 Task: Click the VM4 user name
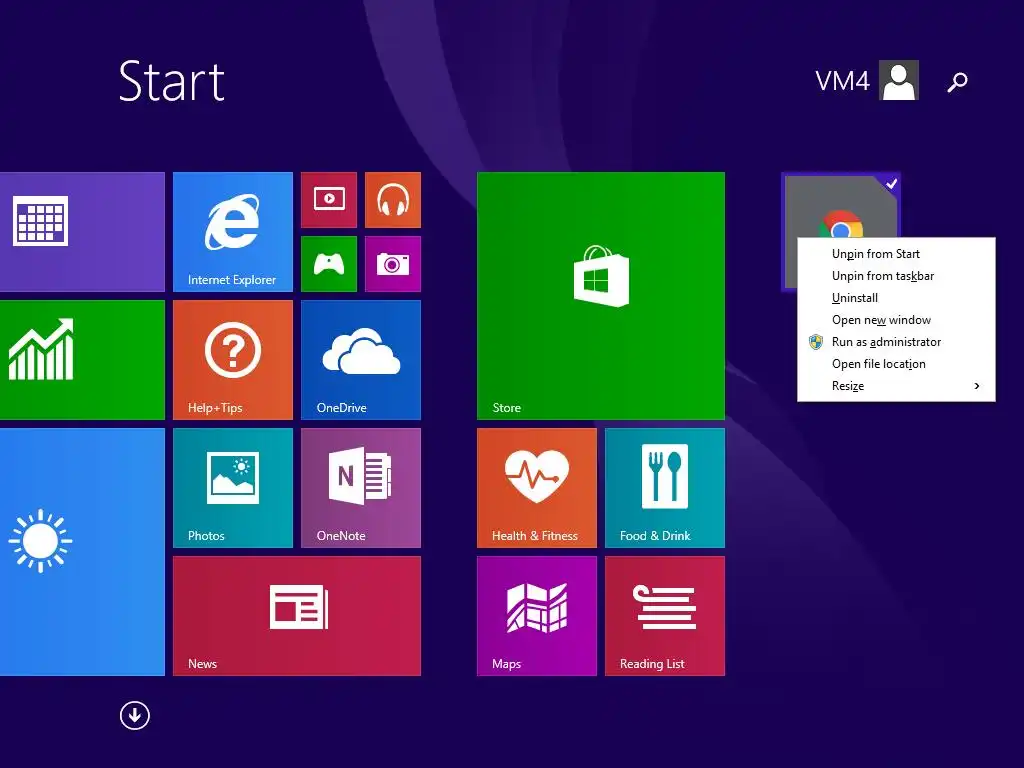tap(842, 81)
